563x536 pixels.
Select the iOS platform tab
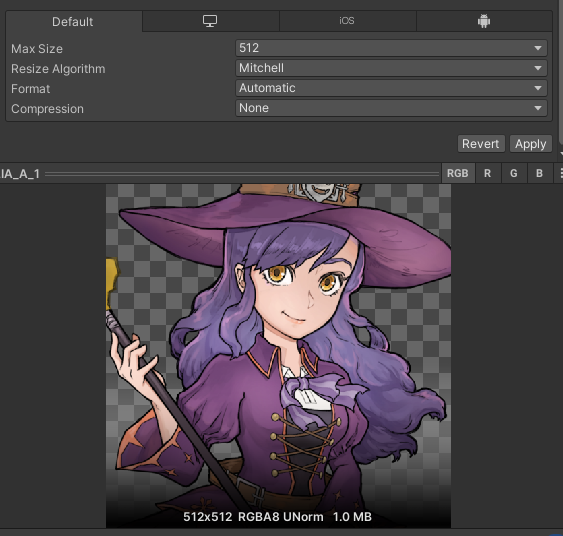(347, 21)
